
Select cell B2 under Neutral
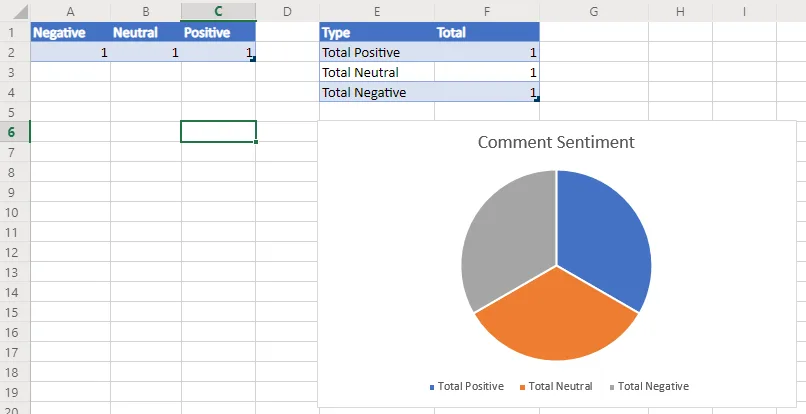click(x=146, y=52)
